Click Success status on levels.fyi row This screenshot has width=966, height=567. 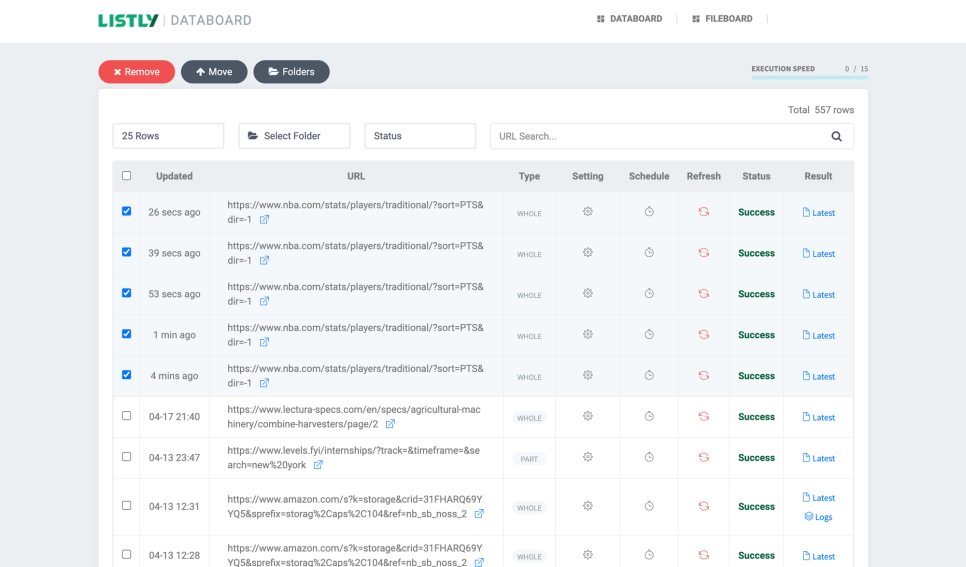756,458
